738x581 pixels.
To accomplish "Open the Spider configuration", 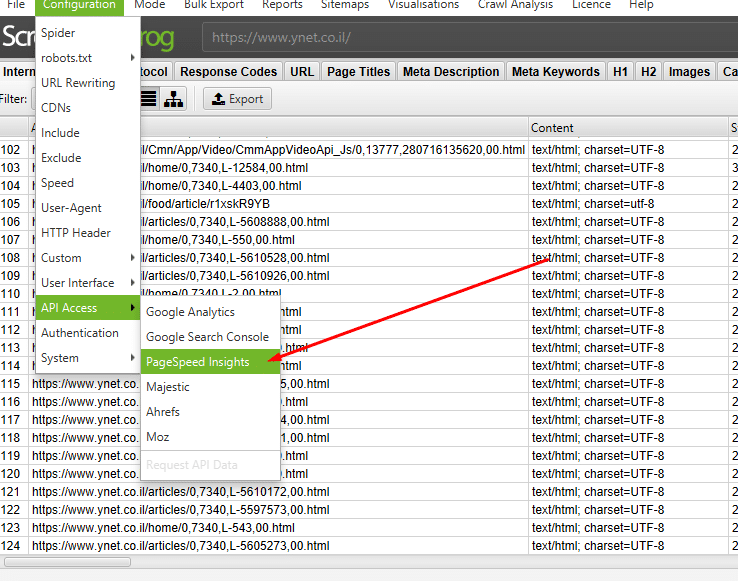I will pyautogui.click(x=58, y=33).
